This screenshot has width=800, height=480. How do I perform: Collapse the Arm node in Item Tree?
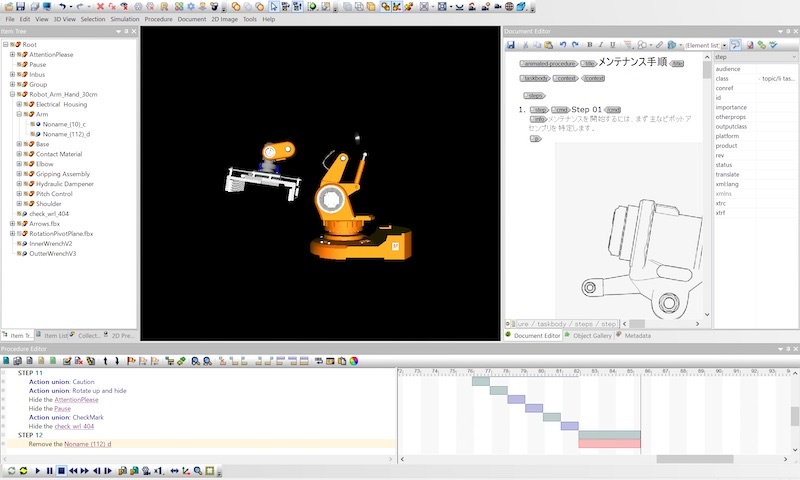[x=20, y=114]
